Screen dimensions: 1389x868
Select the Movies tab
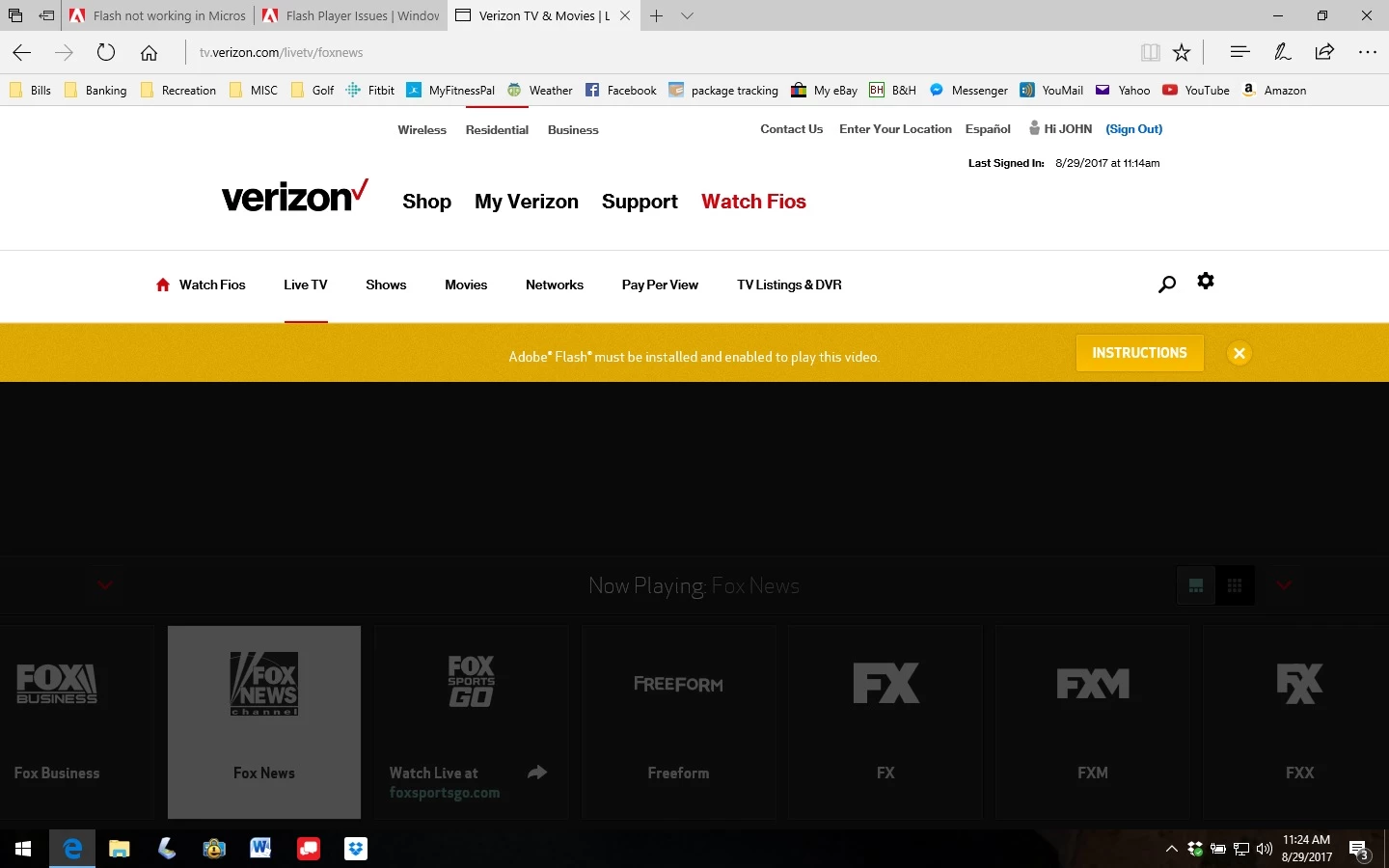466,285
